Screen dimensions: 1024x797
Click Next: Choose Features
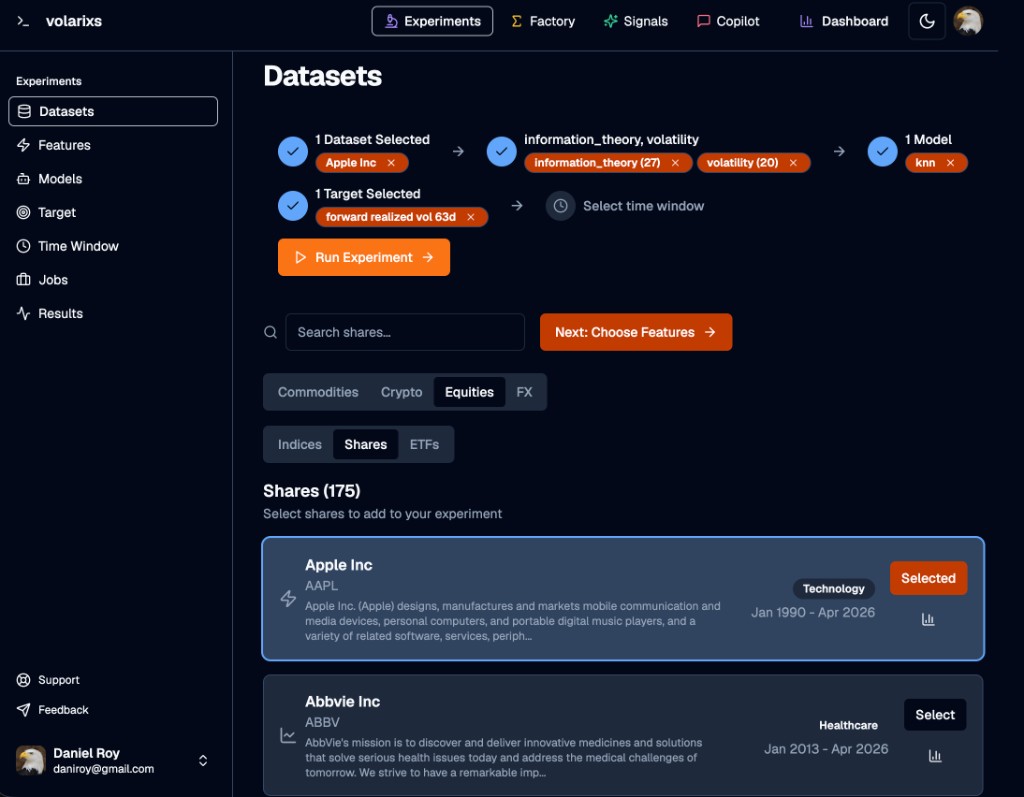tap(636, 331)
